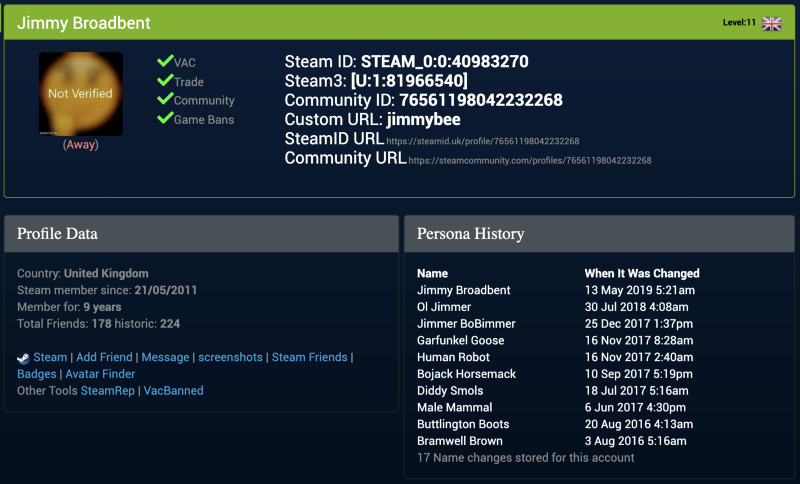
Task: Click persona name Jimmer BoBimmer
Action: 466,324
